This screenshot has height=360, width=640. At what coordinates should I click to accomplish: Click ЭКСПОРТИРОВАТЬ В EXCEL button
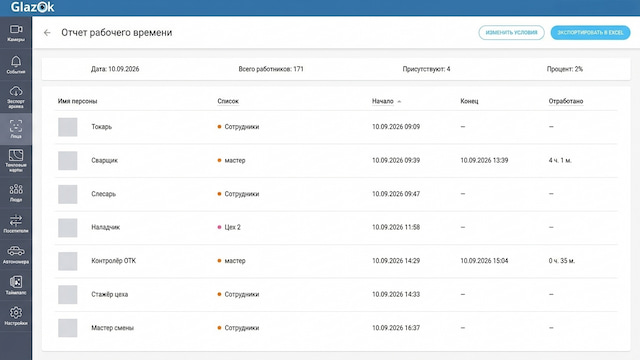pyautogui.click(x=590, y=33)
